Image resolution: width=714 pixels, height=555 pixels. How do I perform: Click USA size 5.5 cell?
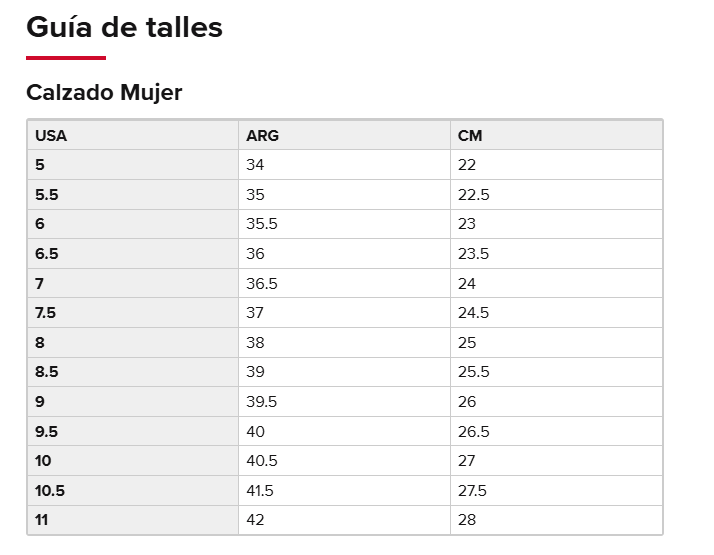point(133,194)
